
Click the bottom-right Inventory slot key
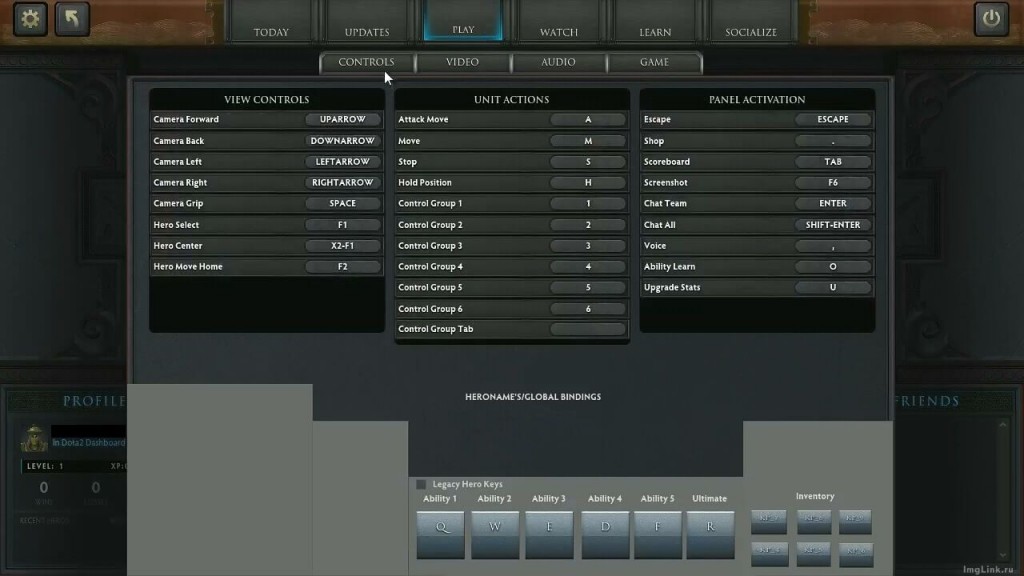856,554
